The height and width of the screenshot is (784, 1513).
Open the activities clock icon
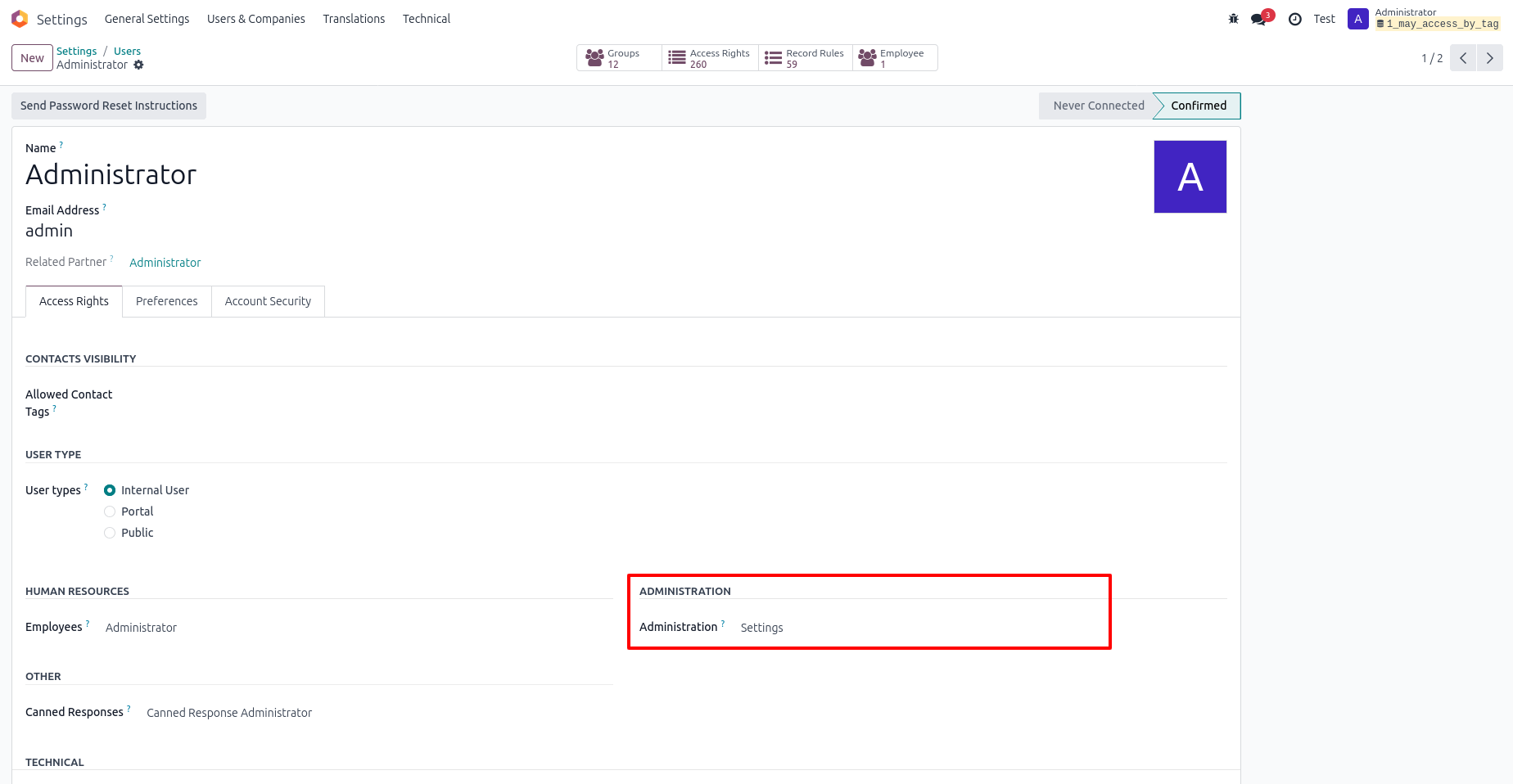coord(1294,19)
